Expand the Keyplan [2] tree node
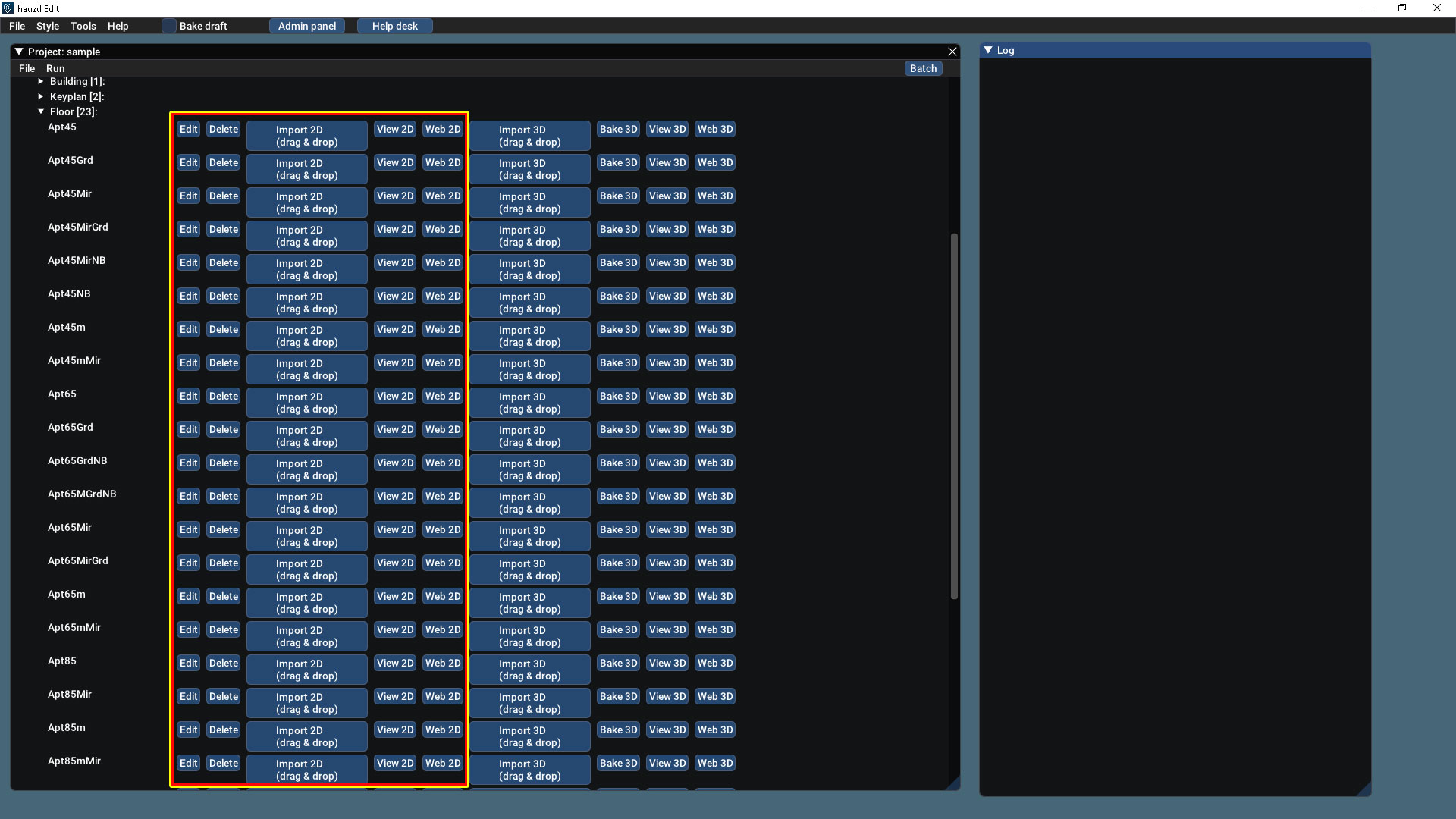Viewport: 1456px width, 819px height. coord(41,96)
